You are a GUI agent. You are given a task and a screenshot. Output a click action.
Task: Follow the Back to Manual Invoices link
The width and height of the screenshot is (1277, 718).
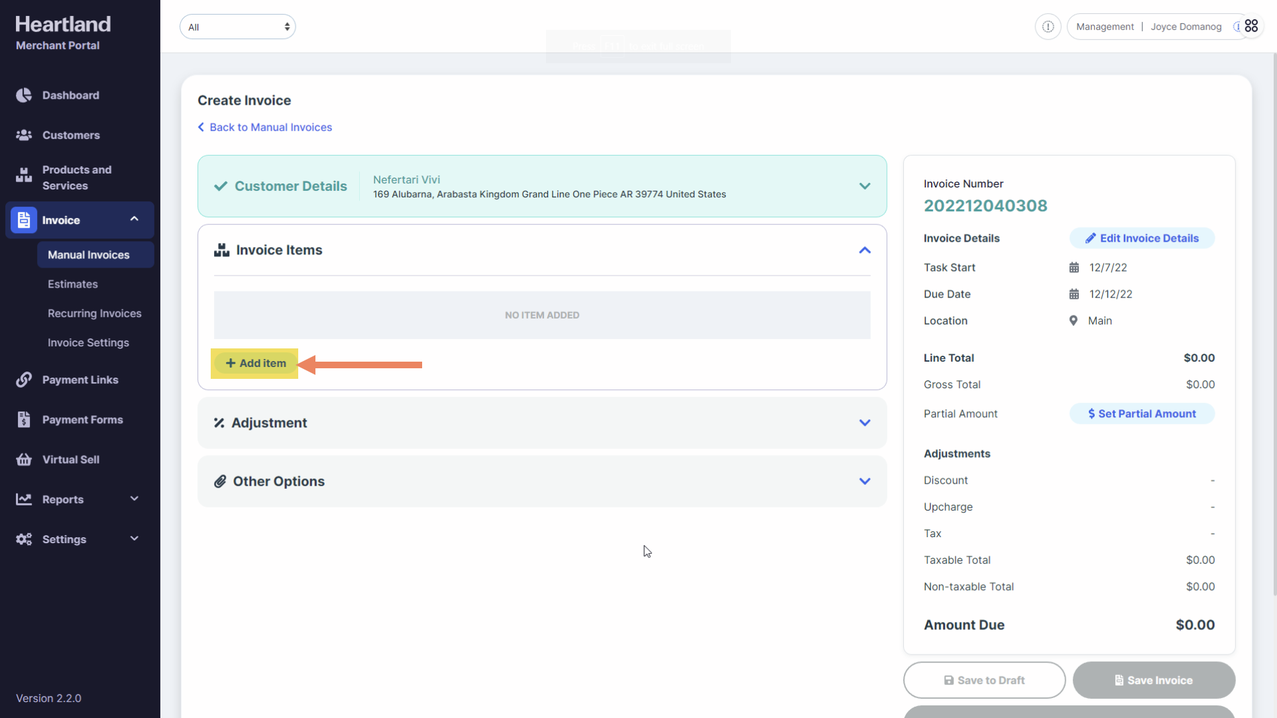(x=270, y=127)
